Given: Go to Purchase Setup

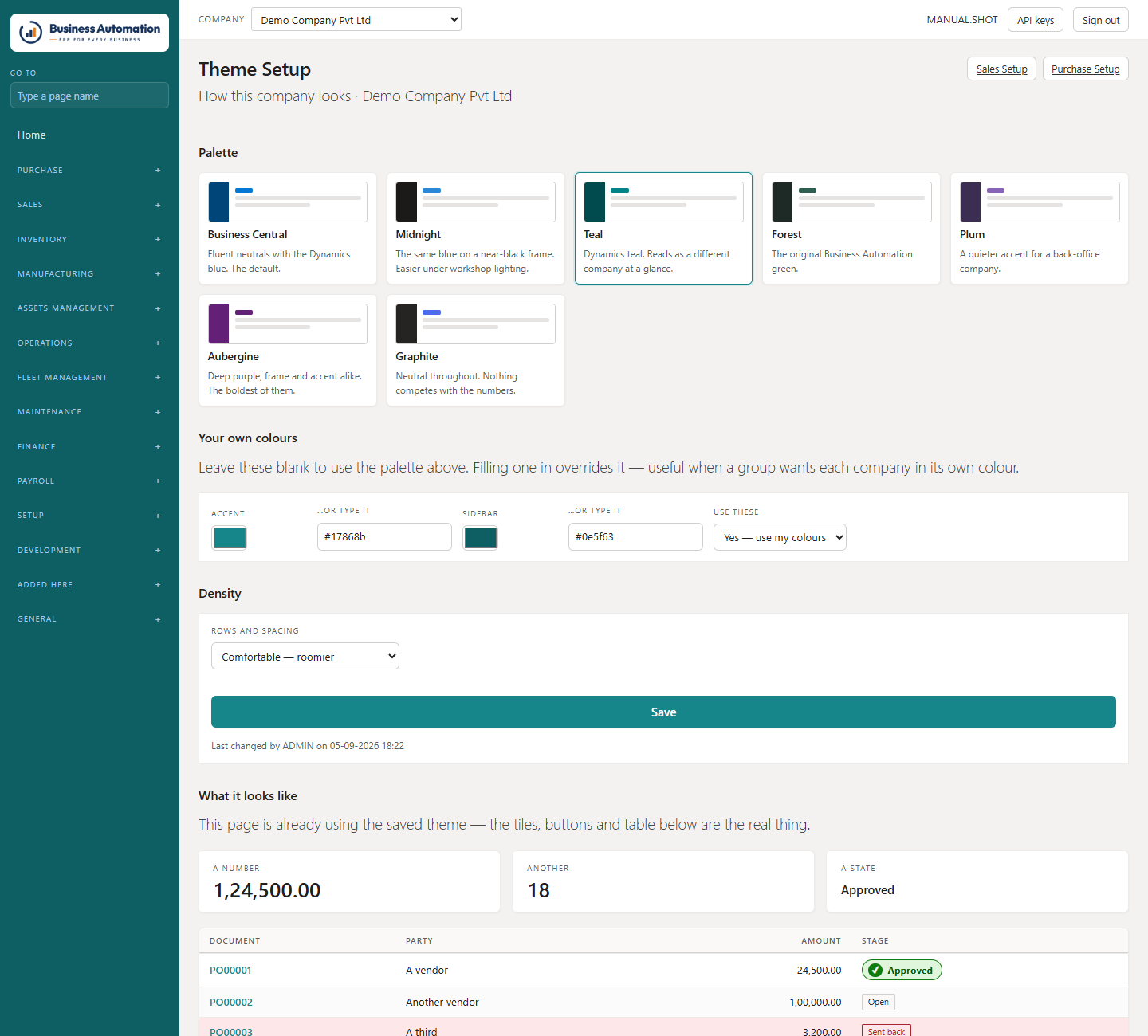Looking at the screenshot, I should 1085,69.
